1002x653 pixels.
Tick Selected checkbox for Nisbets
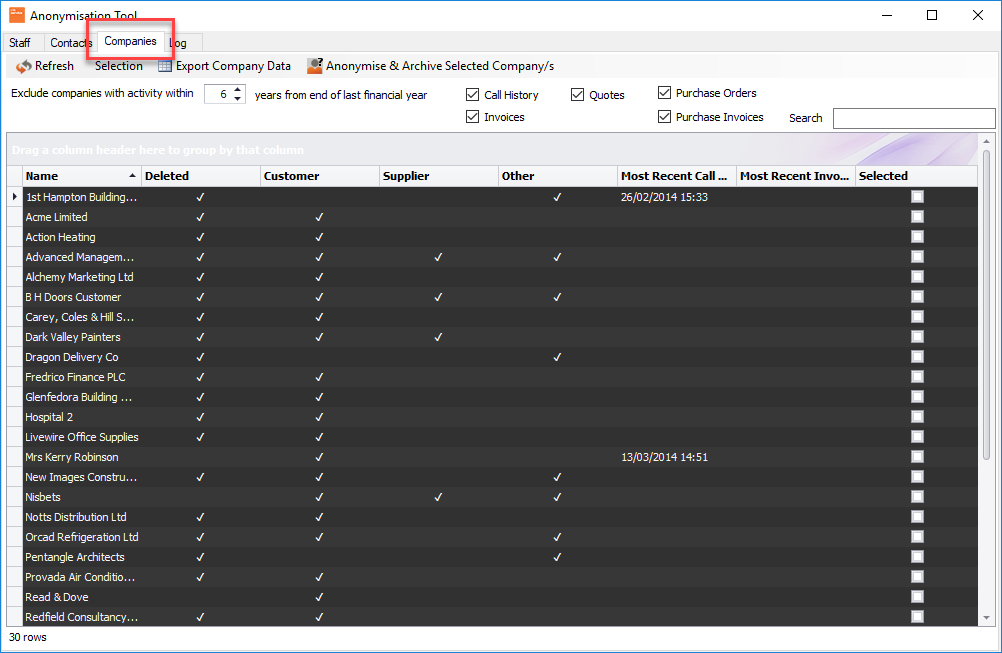click(x=918, y=496)
